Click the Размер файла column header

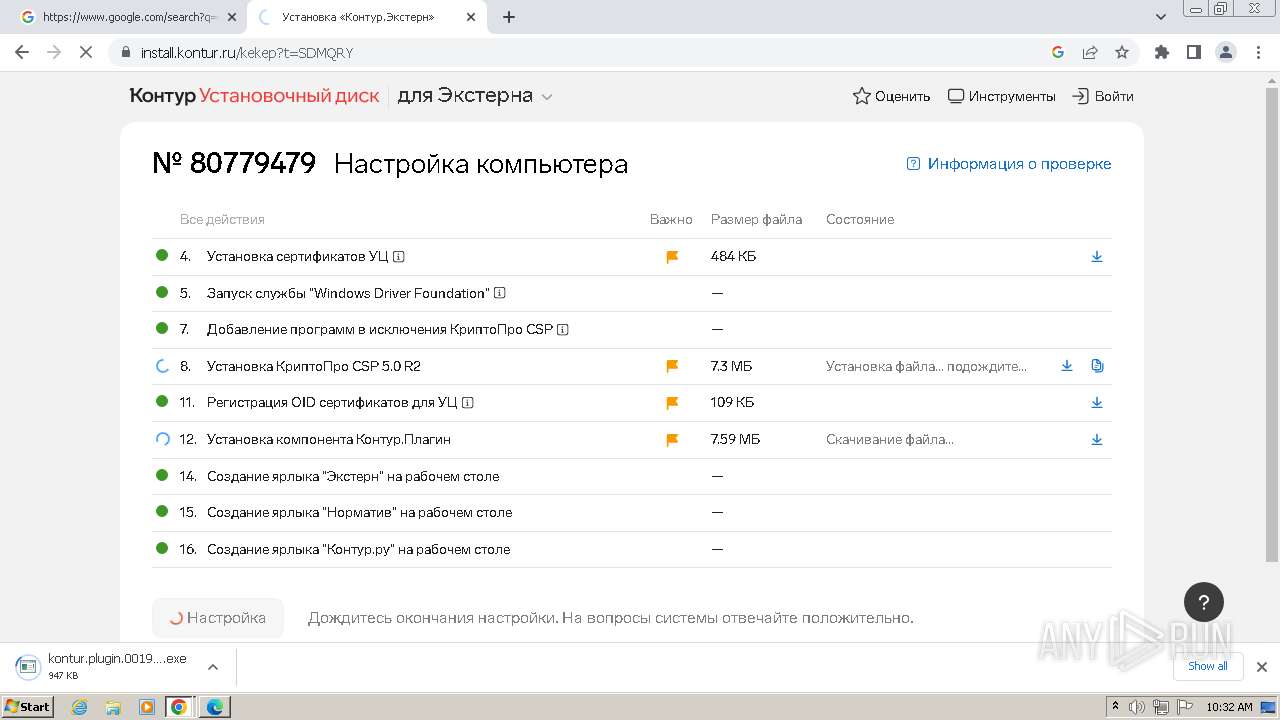click(756, 219)
